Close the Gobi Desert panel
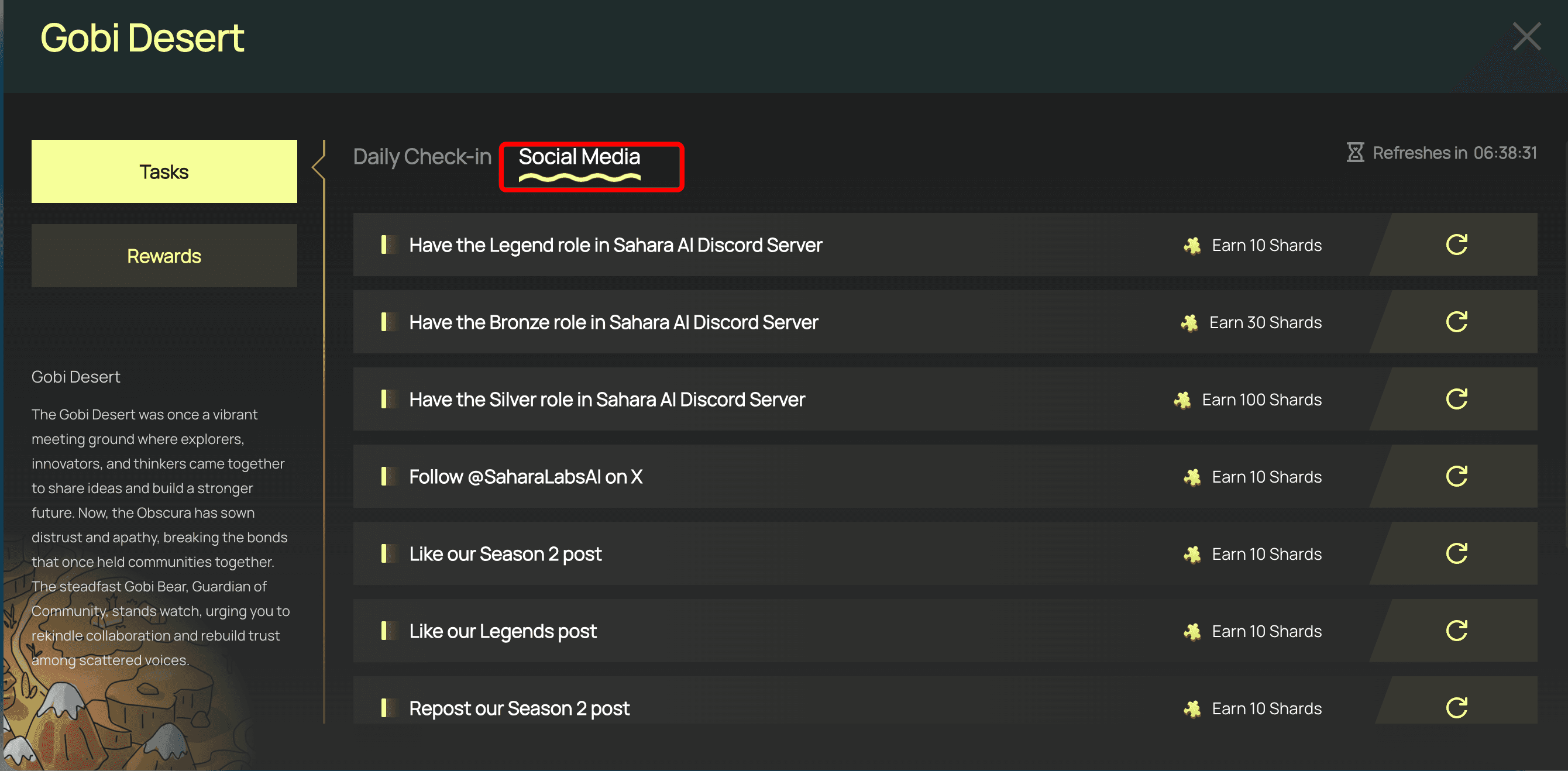The height and width of the screenshot is (771, 1568). [1526, 36]
